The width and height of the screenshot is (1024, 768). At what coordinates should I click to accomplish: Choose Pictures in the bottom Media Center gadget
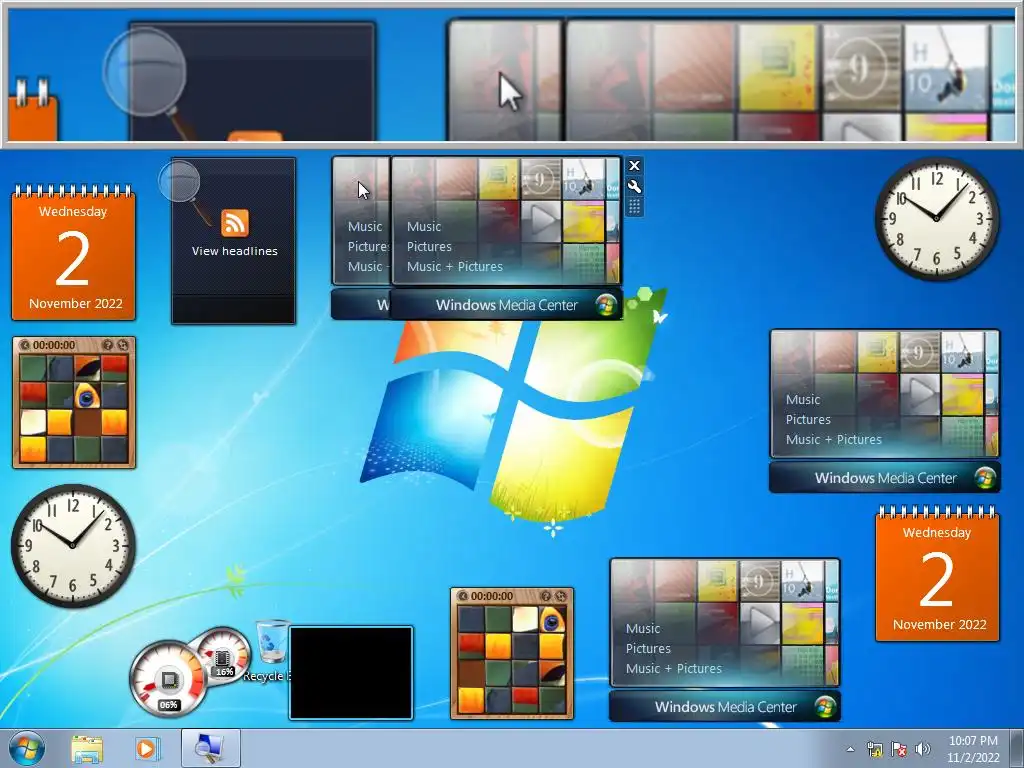[648, 649]
